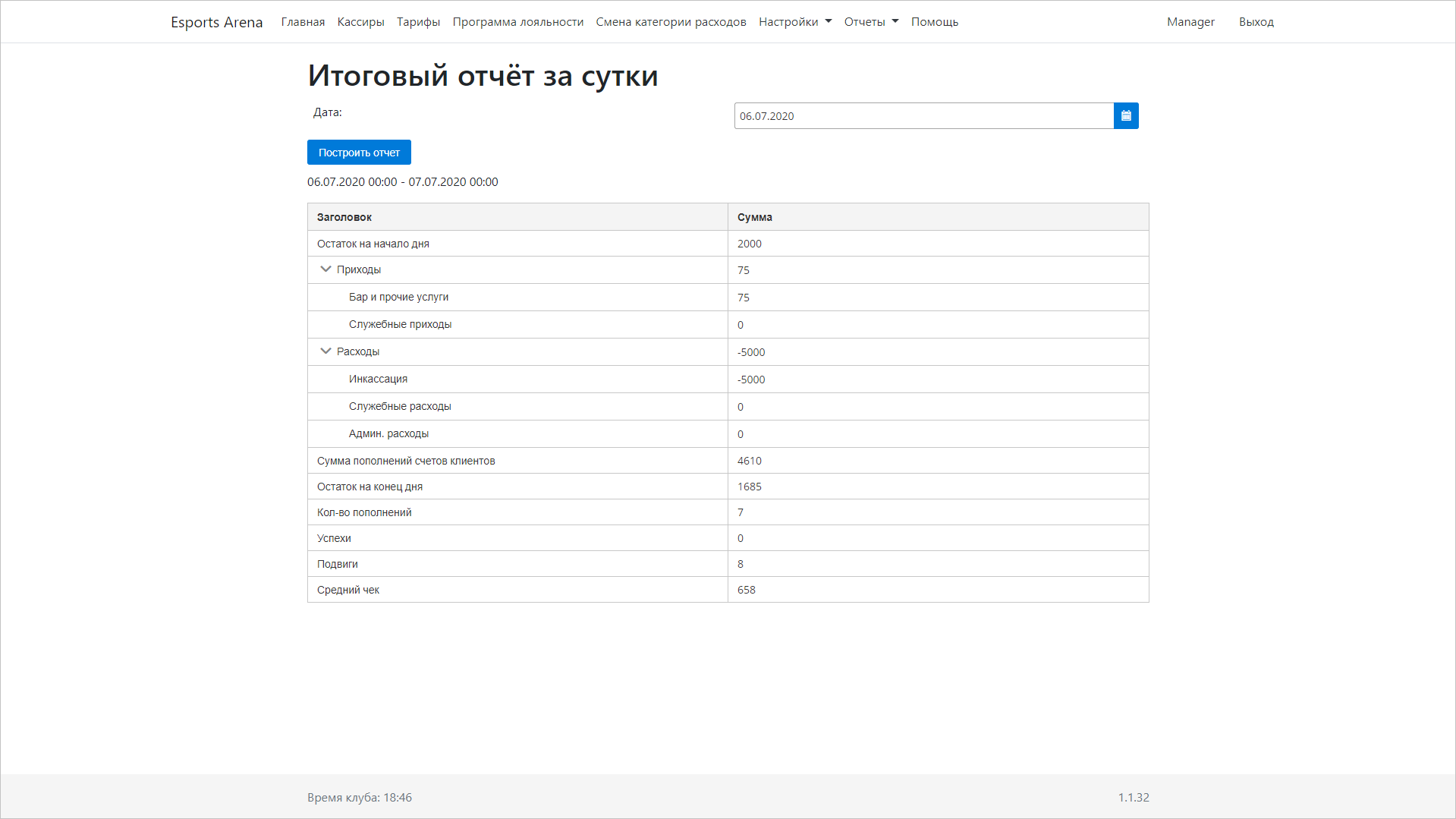Image resolution: width=1456 pixels, height=819 pixels.
Task: Open the Помощь page
Action: [x=934, y=21]
